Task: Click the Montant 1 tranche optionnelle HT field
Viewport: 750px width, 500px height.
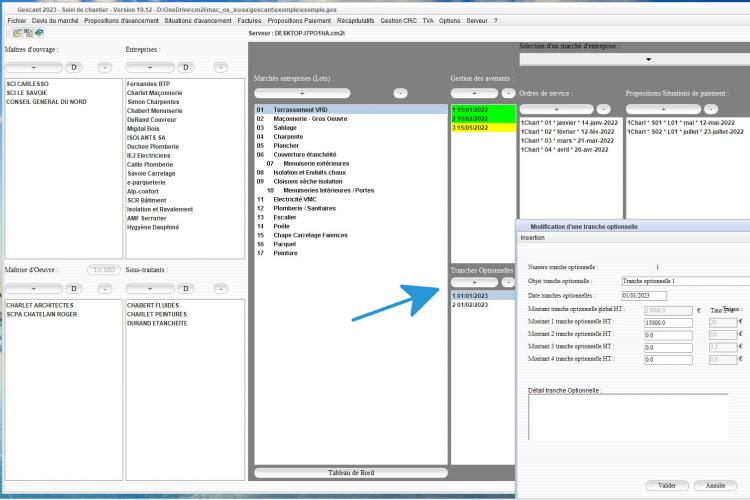Action: [668, 323]
